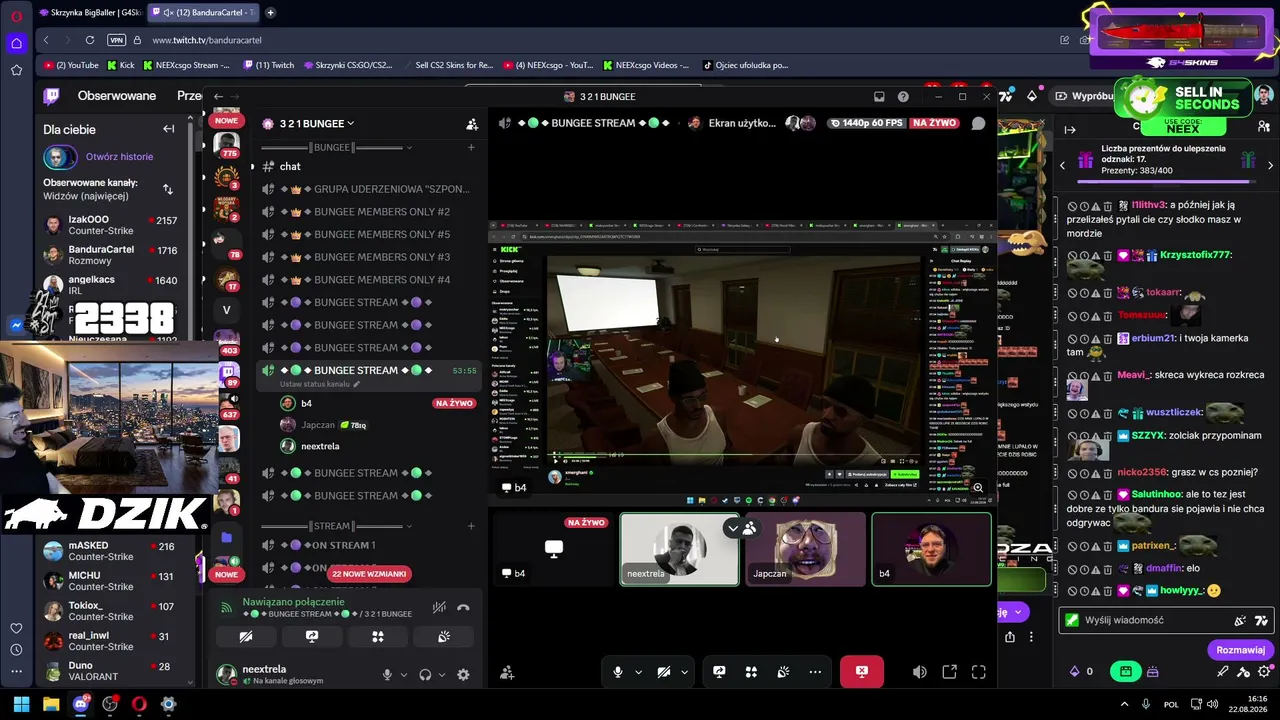1280x720 pixels.
Task: Jump to 22 NOWE WZMIANKI mentions
Action: click(370, 574)
